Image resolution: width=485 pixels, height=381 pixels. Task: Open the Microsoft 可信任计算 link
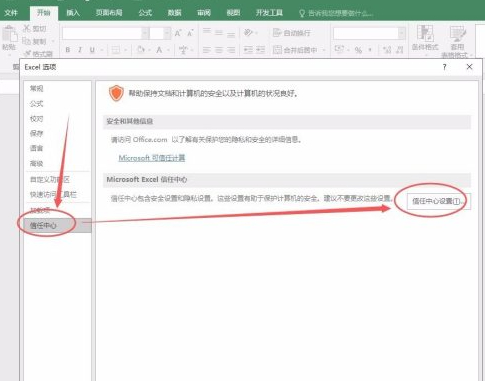[152, 158]
